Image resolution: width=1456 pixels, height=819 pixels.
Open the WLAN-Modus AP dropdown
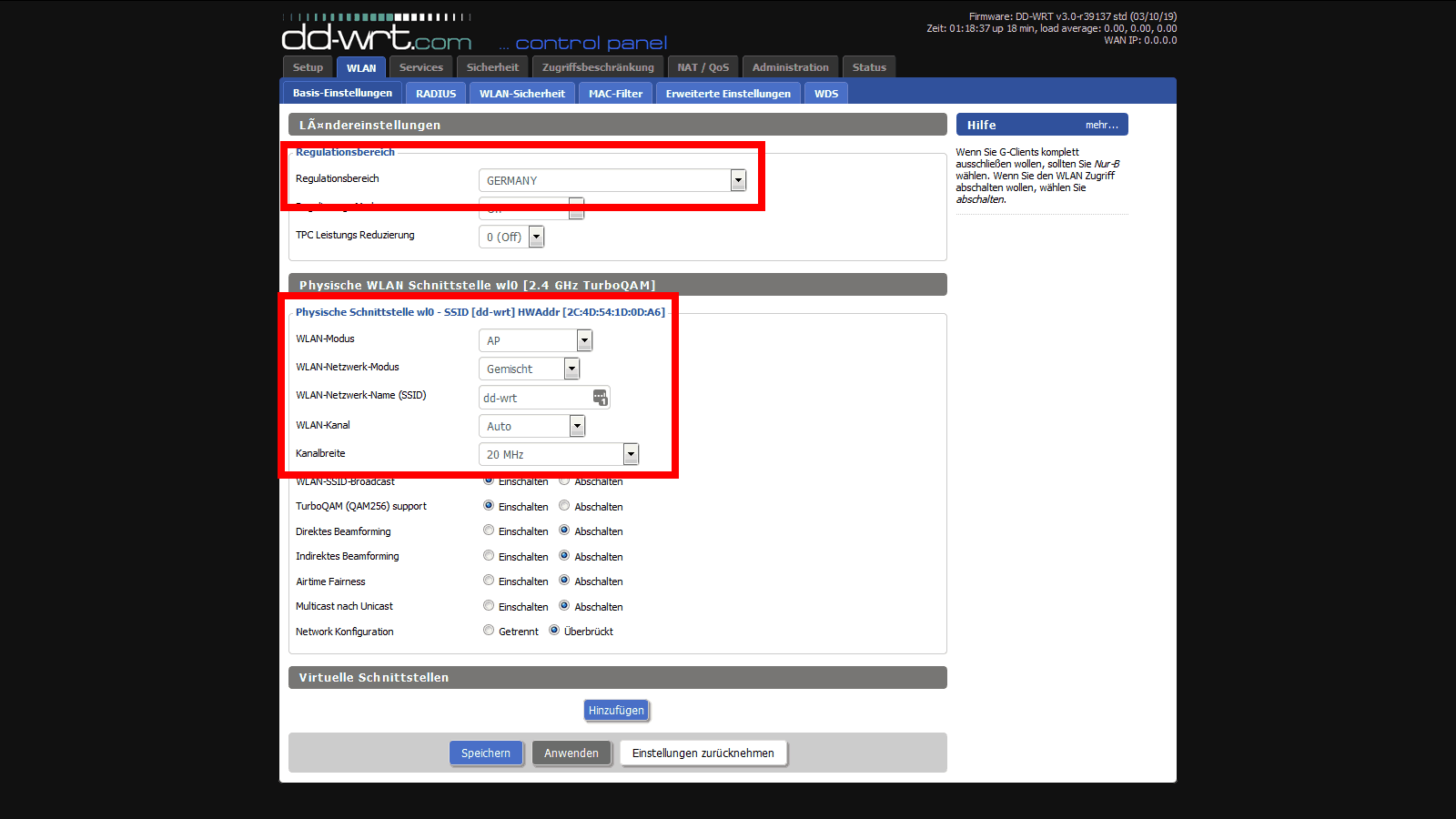[x=536, y=340]
